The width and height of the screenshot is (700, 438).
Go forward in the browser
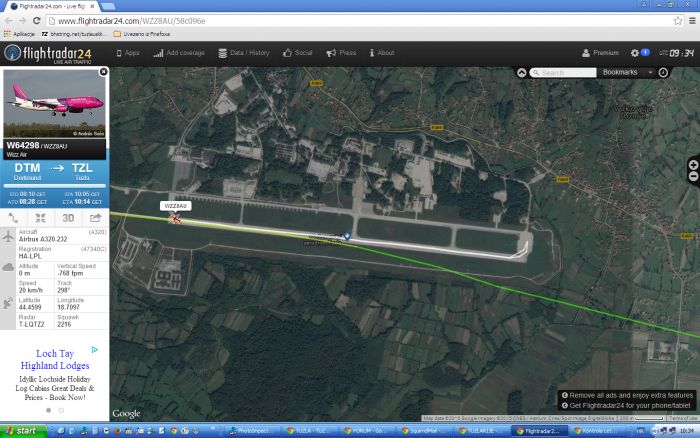[22, 21]
